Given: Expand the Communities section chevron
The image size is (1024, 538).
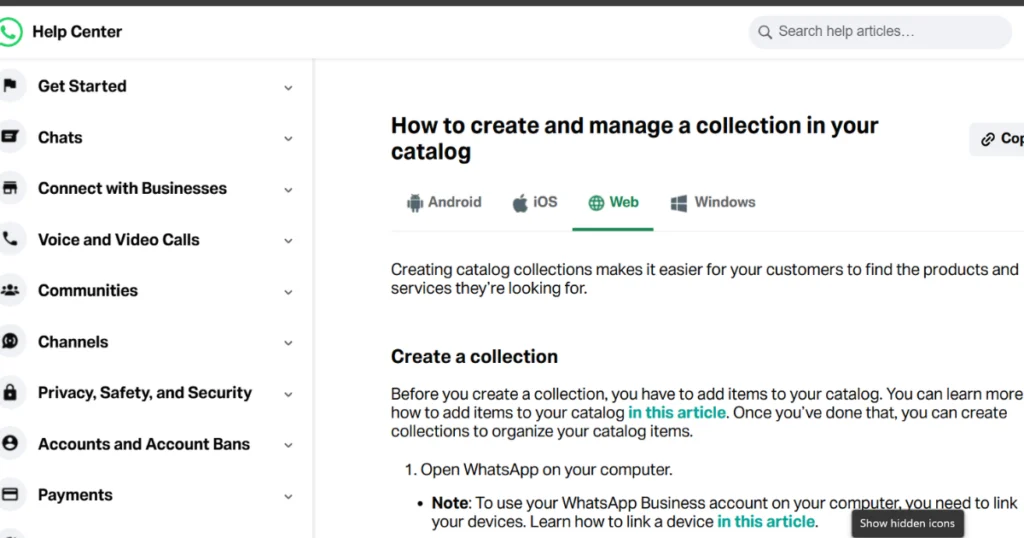Looking at the screenshot, I should click(288, 292).
